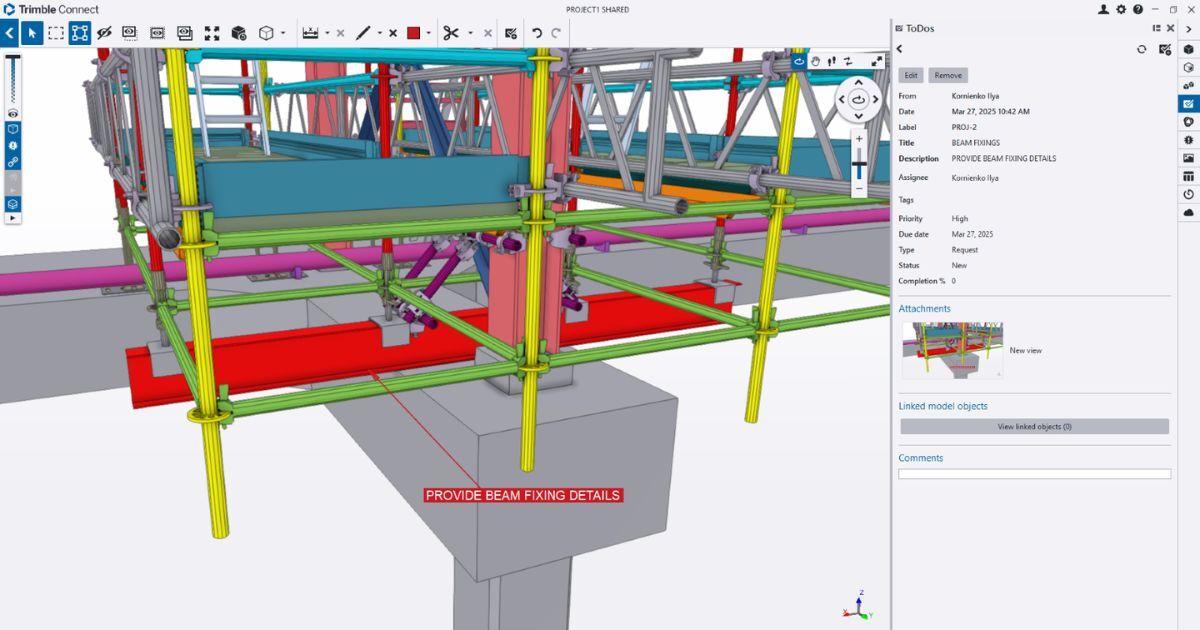This screenshot has width=1200, height=630.
Task: Open the markup pen dropdown arrow
Action: click(x=380, y=33)
